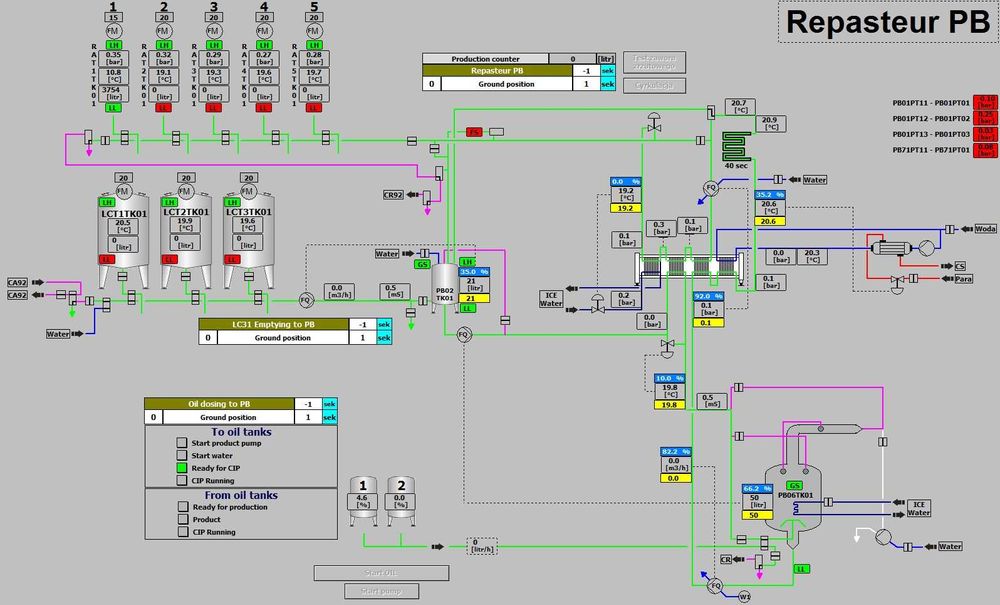The height and width of the screenshot is (605, 1000).
Task: Click the Cyrkulacja button
Action: tap(654, 85)
